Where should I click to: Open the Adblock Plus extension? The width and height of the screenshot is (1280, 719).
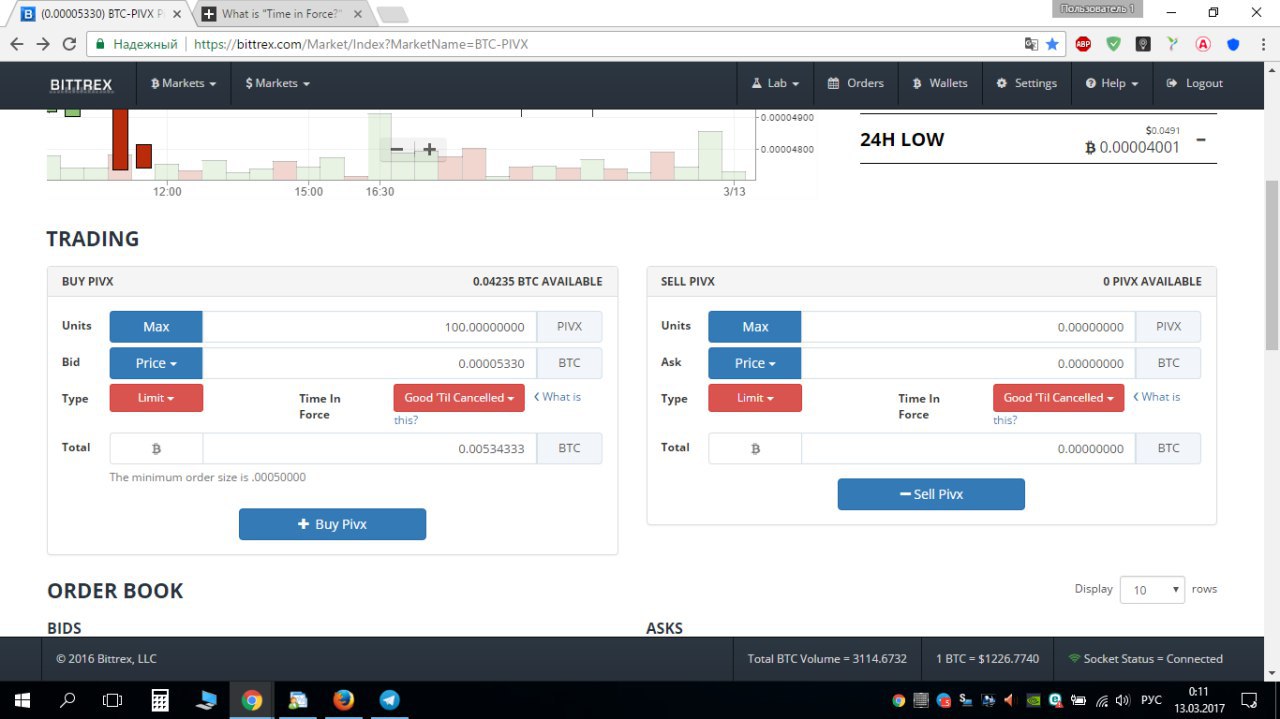point(1083,44)
